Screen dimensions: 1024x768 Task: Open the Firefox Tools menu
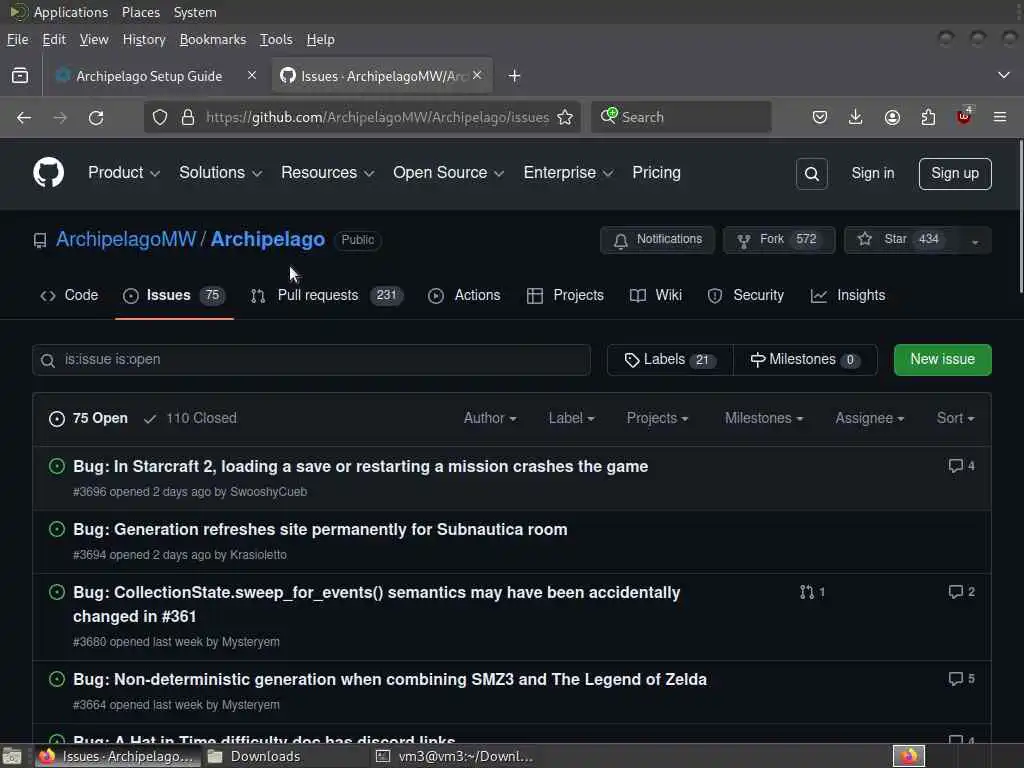point(276,40)
